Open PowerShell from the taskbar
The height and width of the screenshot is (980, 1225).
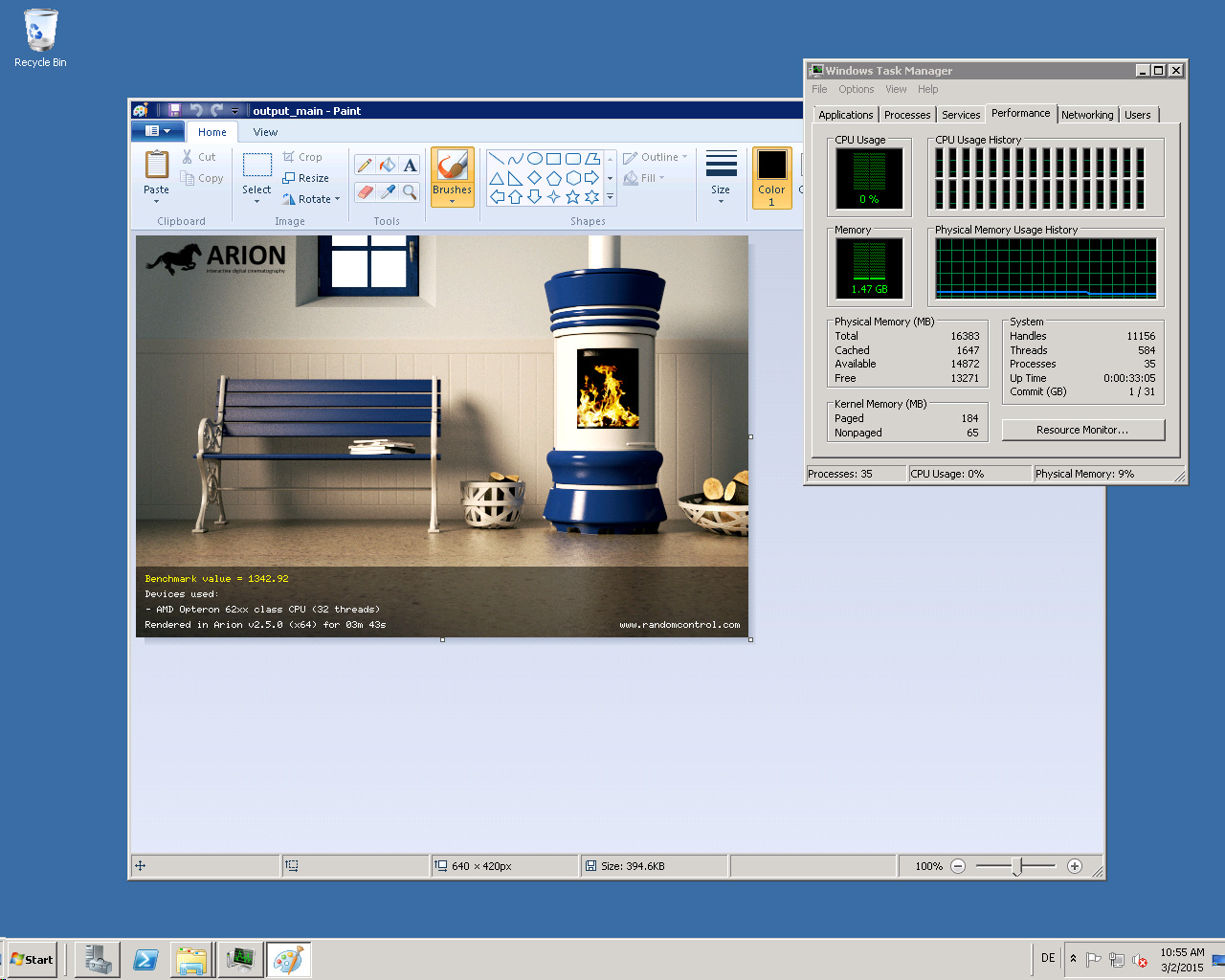tap(145, 959)
